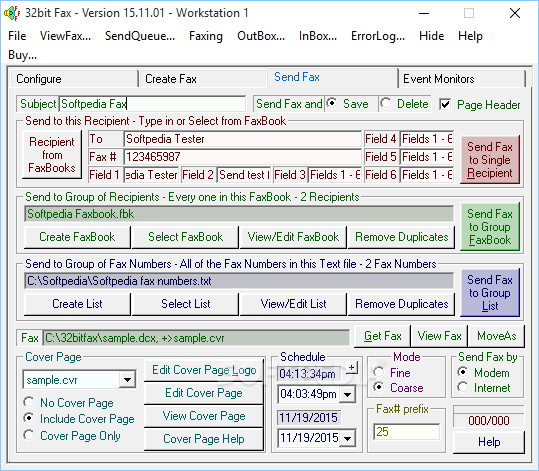Click Remove Duplicates for fax list

402,304
